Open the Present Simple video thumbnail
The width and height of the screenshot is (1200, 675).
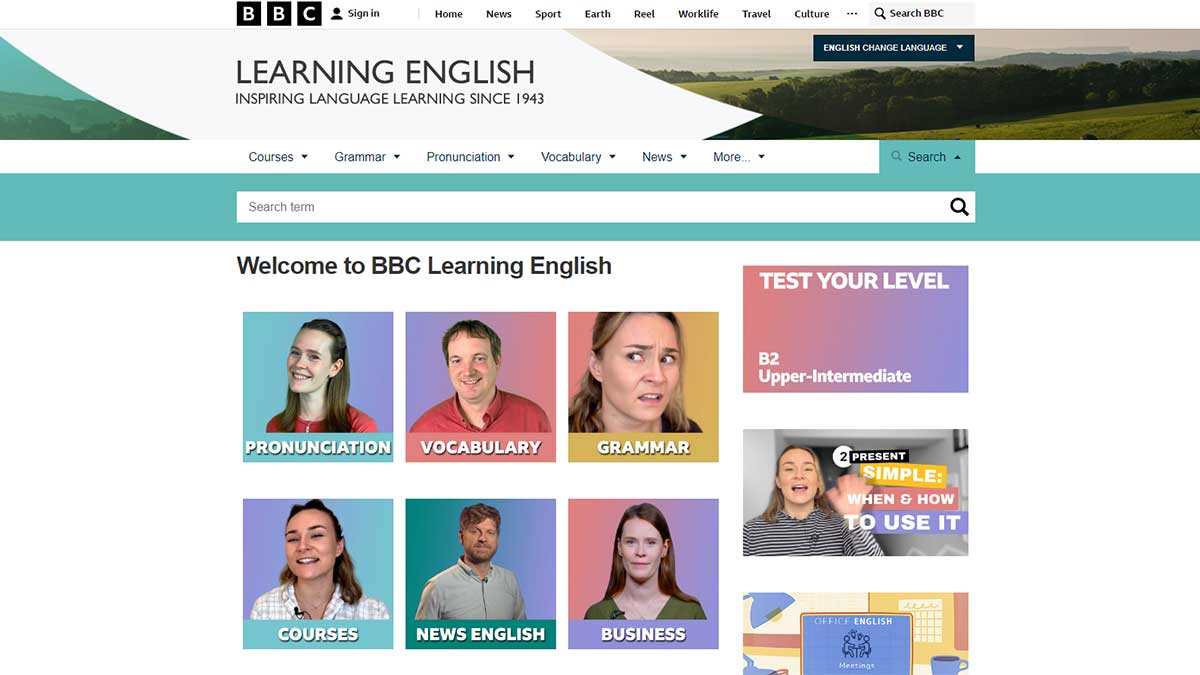[855, 493]
